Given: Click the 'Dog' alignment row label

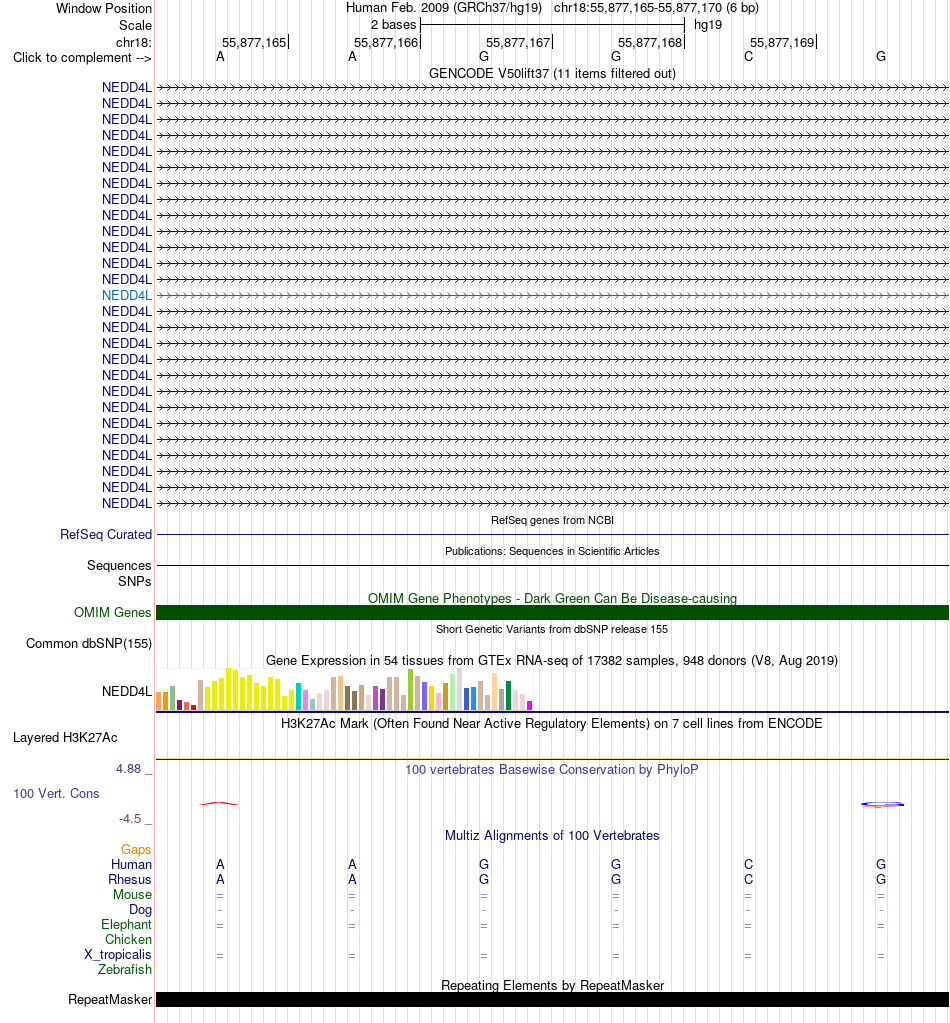Looking at the screenshot, I should coord(140,909).
